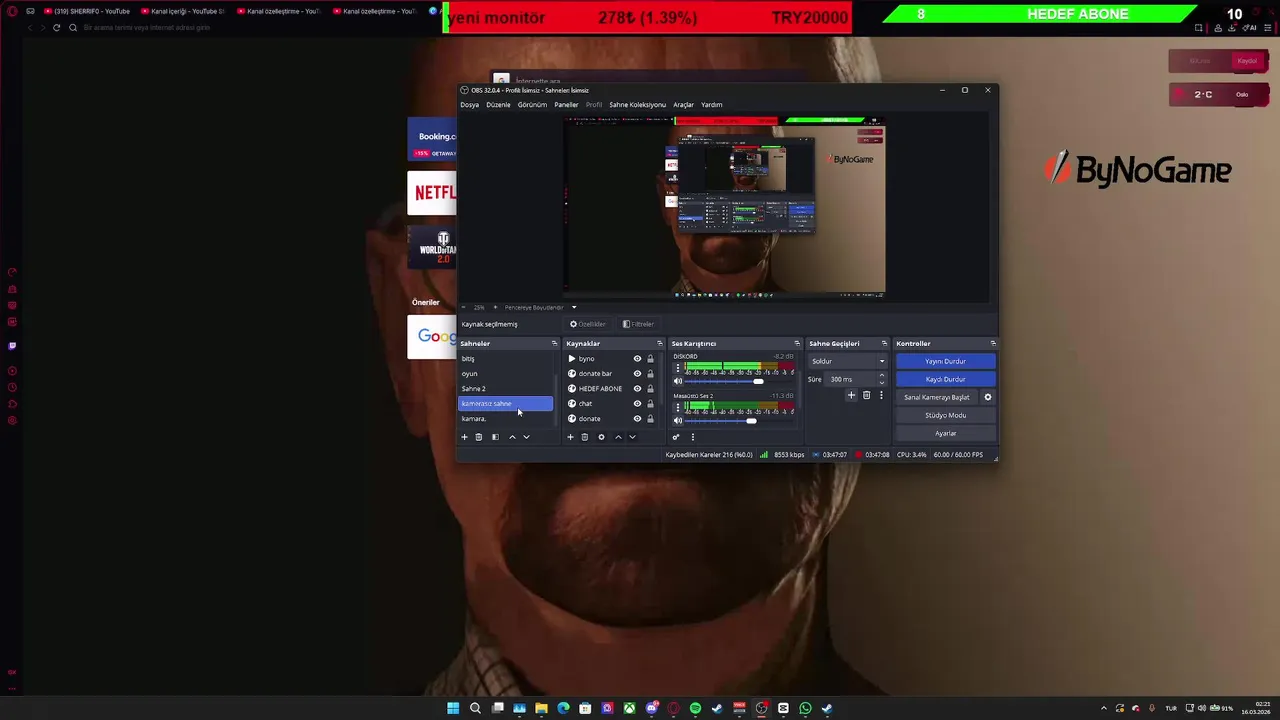Toggle lock on donate bar source
This screenshot has width=1280, height=720.
(650, 374)
